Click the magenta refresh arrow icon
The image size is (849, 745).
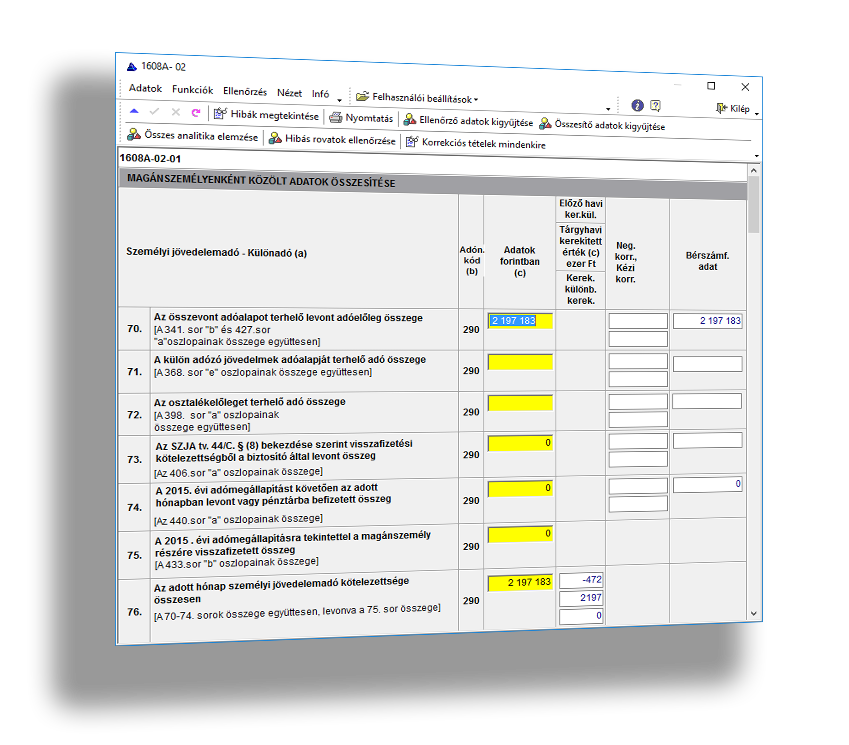(196, 113)
